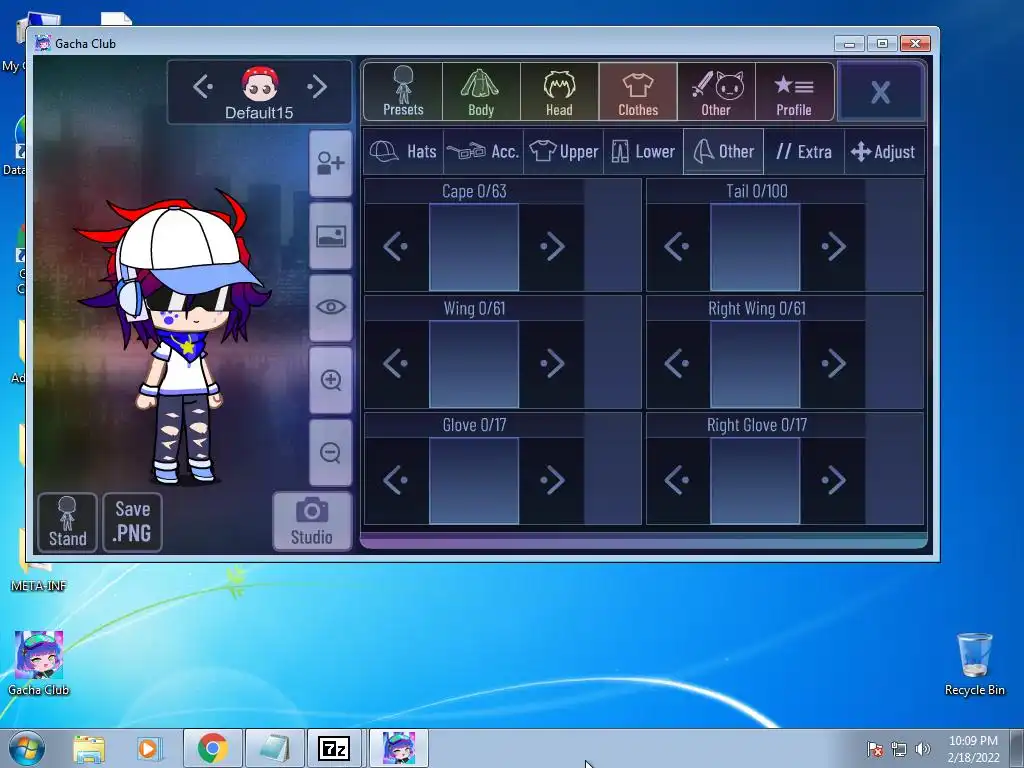
Task: Click the Cape preview thumbnail
Action: [474, 247]
